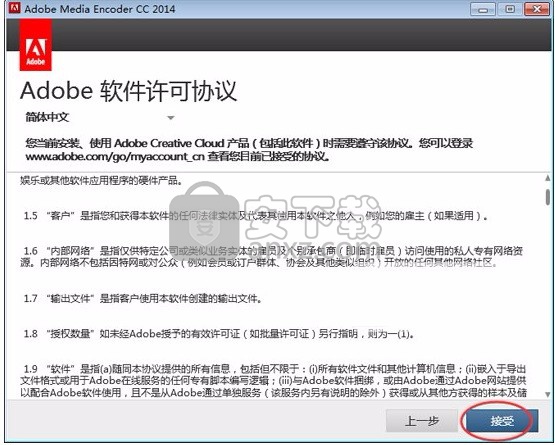Click the section 1.6 “内部网络” paragraph
Screen dimensions: 555x445
coord(272,257)
